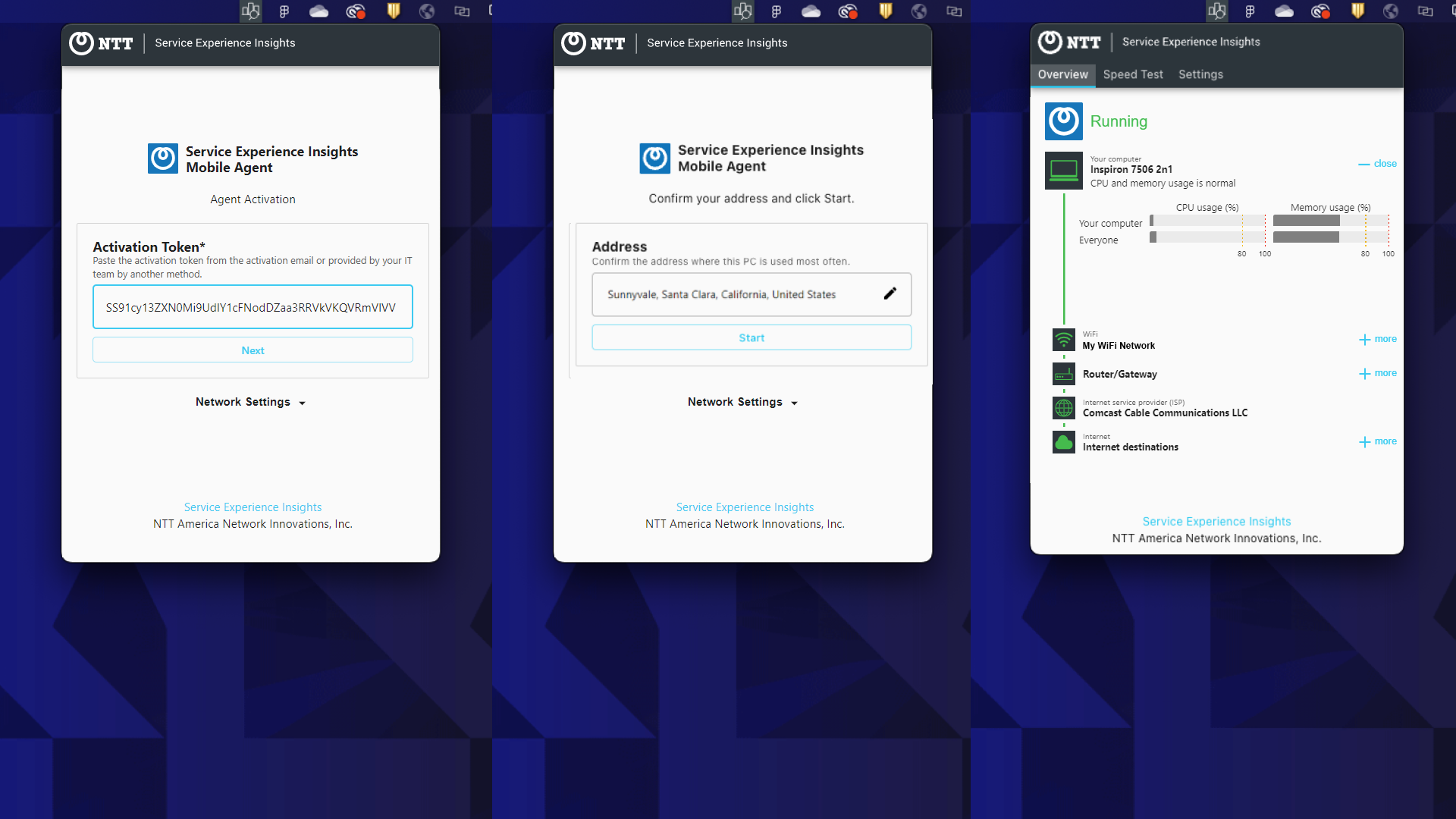Click 'Agent Activation' subtitle text
This screenshot has height=819, width=1456.
tap(253, 199)
